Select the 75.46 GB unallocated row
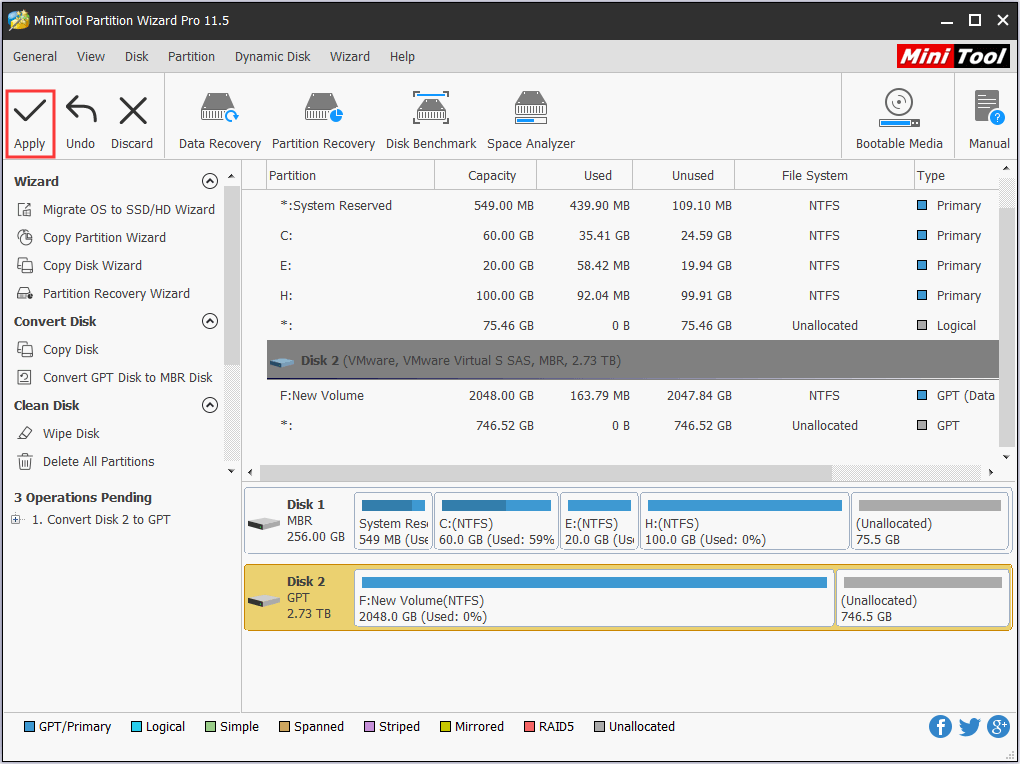Screen dimensions: 1020x764 (x=632, y=325)
